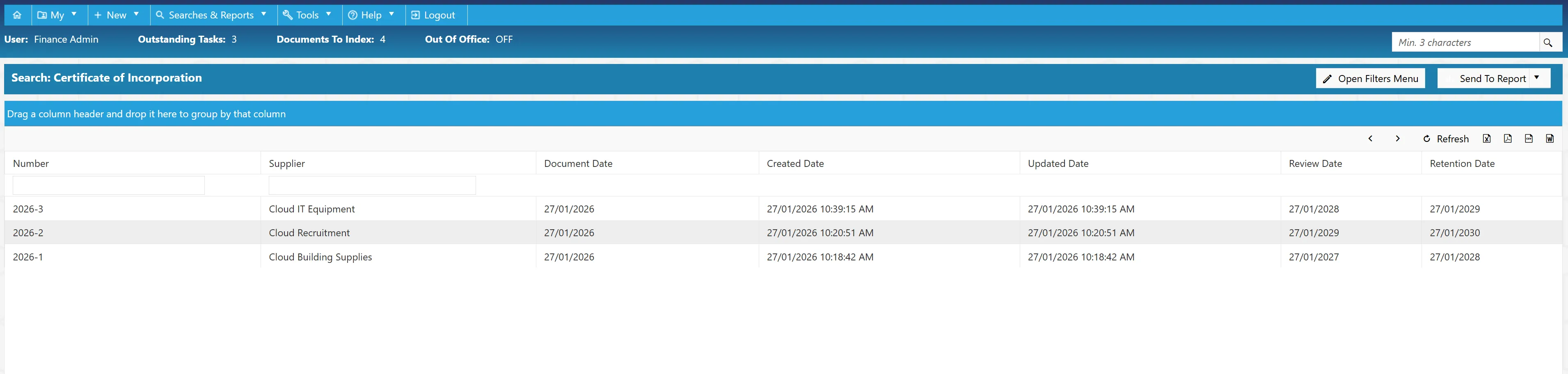Sort by Review Date column header
This screenshot has width=1568, height=374.
[x=1315, y=164]
